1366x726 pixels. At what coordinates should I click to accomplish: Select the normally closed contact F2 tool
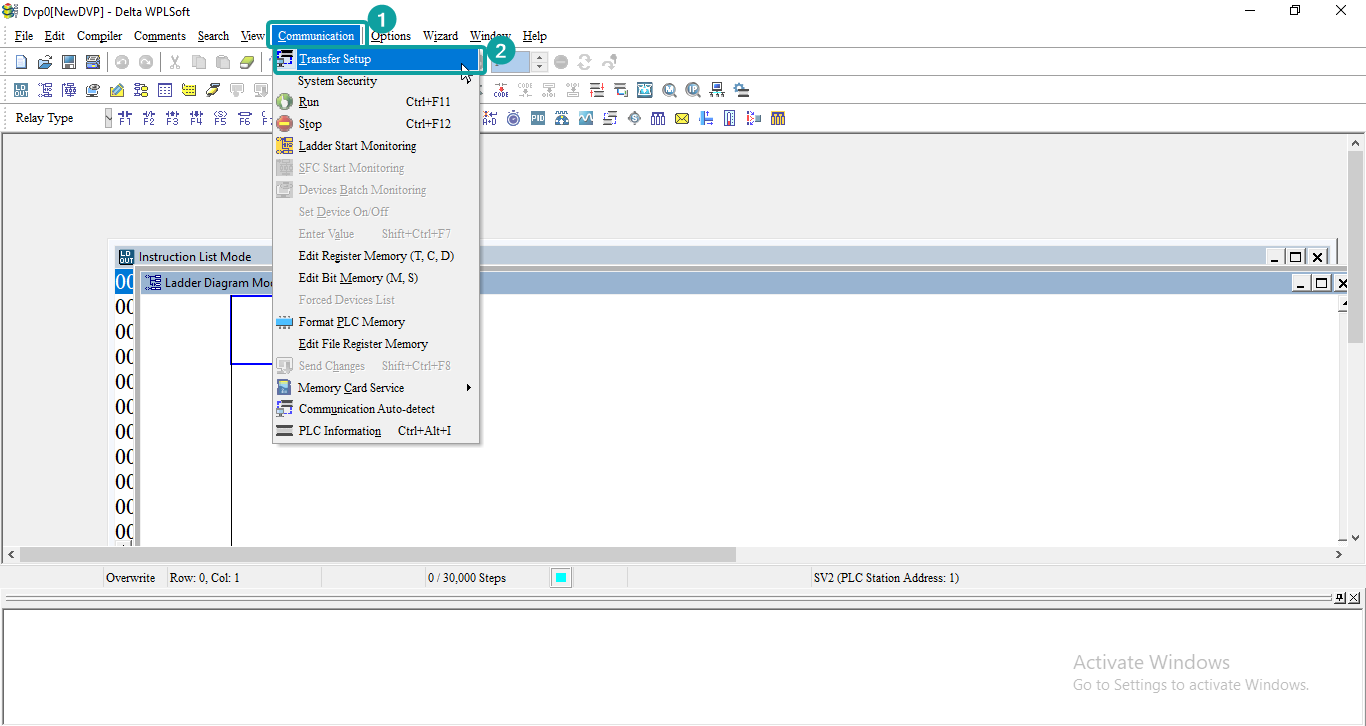[147, 117]
